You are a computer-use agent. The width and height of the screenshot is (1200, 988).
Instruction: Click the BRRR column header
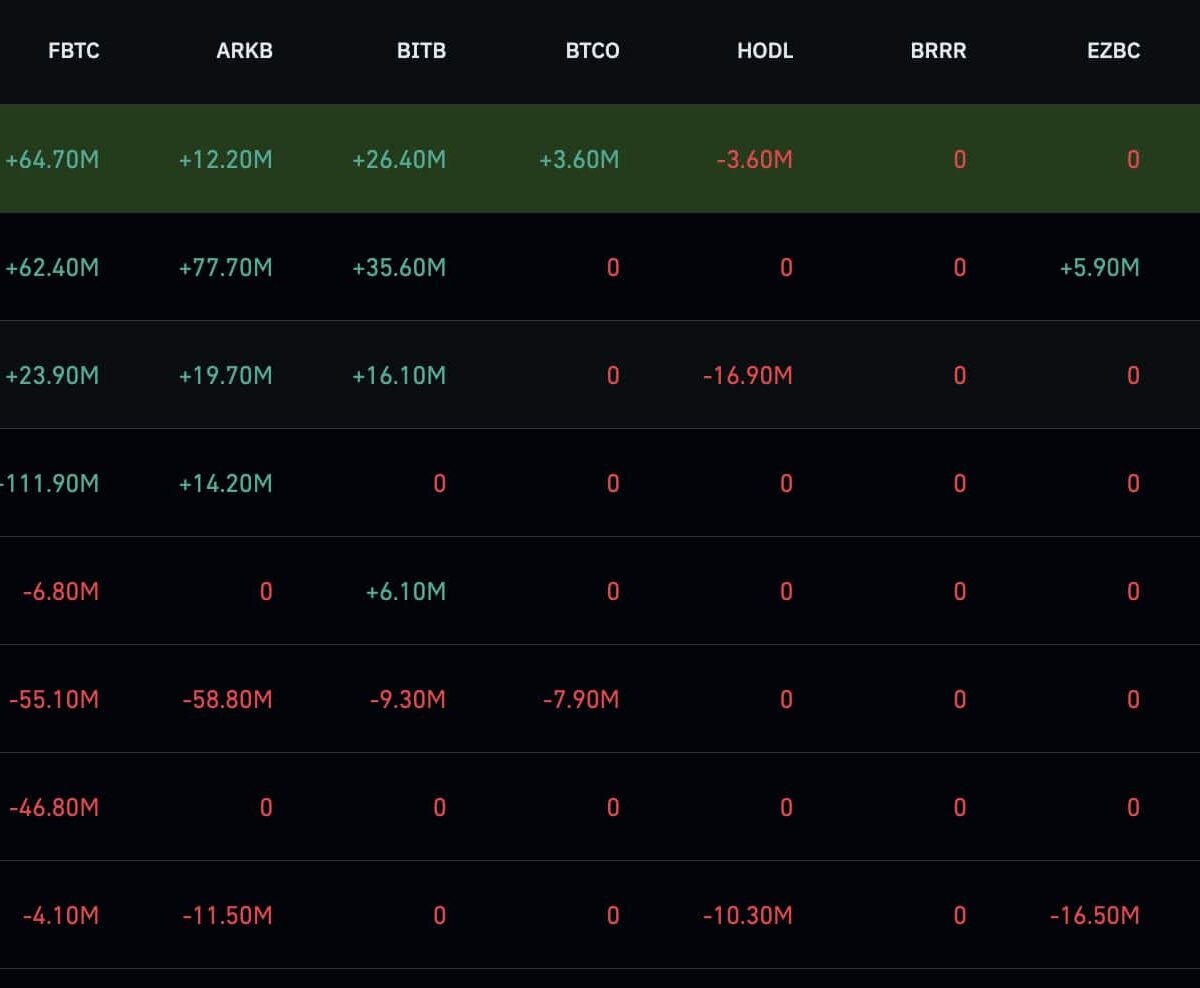[938, 51]
